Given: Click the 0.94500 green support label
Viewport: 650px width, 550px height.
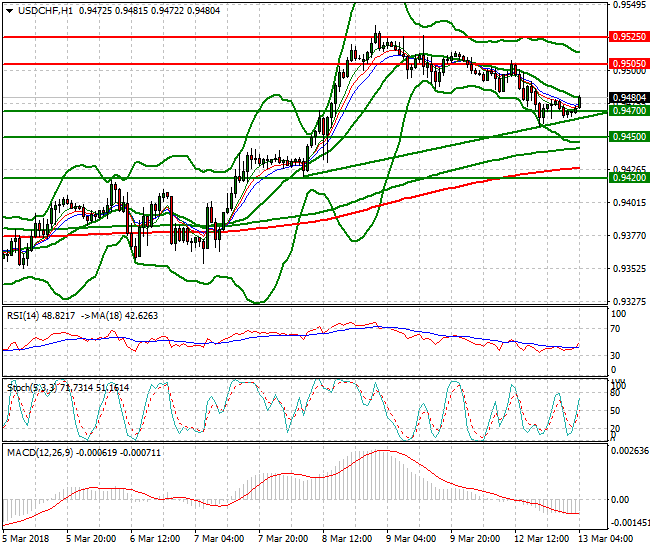Looking at the screenshot, I should point(629,137).
